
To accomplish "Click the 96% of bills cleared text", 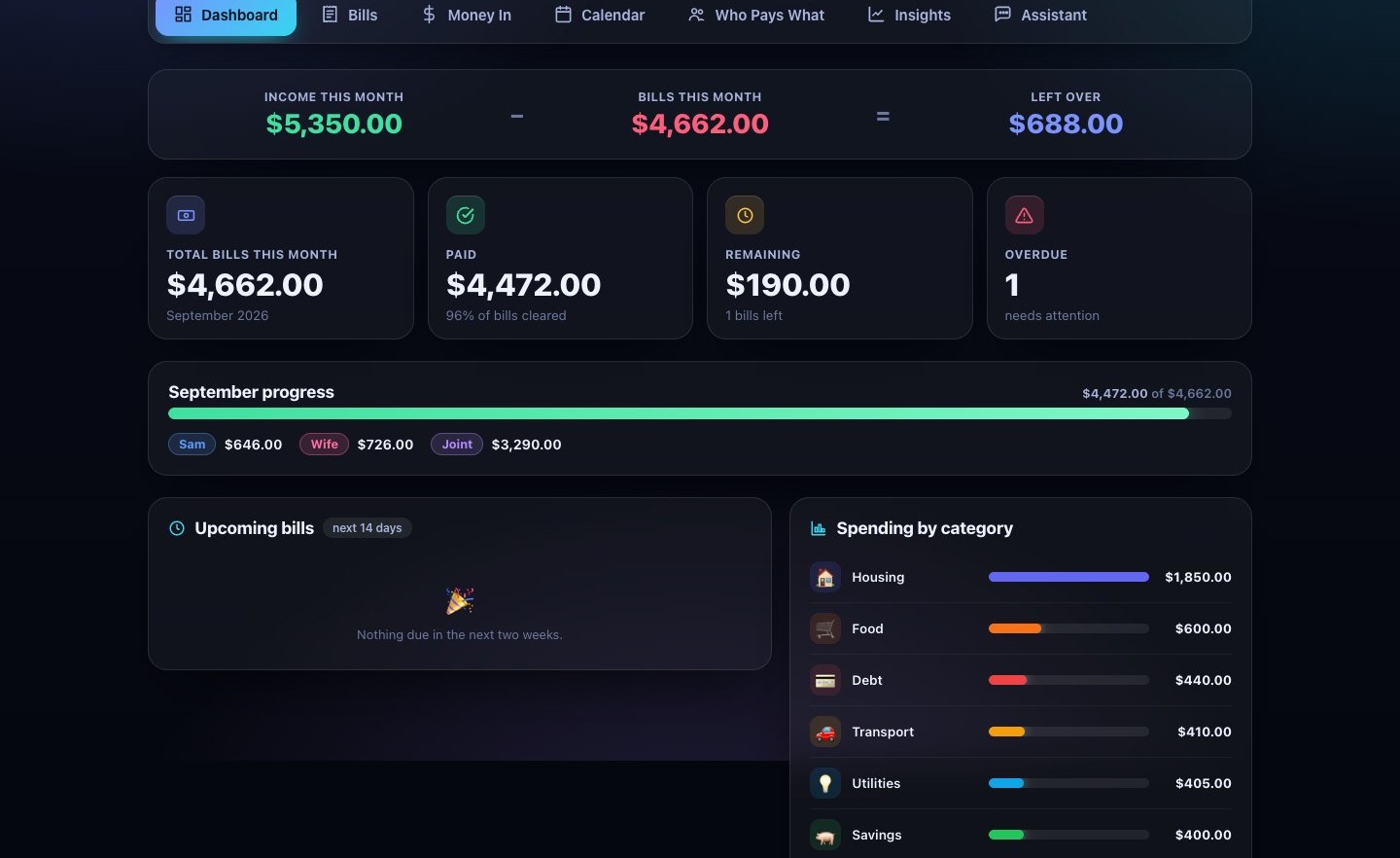I will coord(506,315).
